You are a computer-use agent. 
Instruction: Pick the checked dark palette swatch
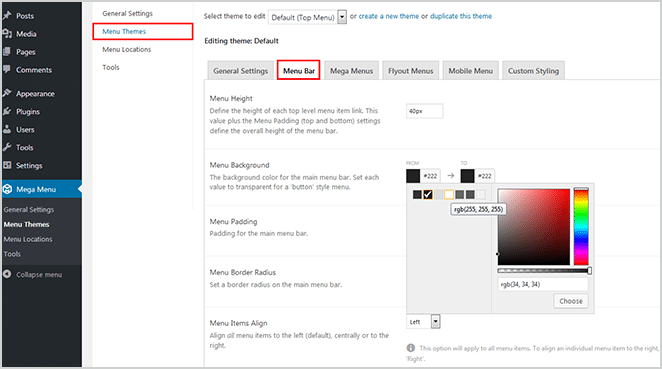pos(428,194)
